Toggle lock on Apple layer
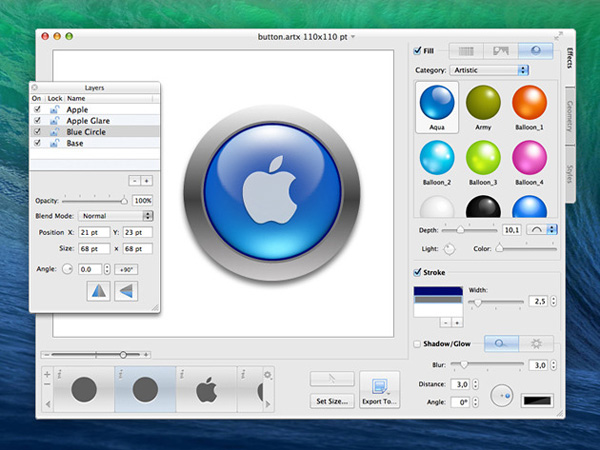This screenshot has width=600, height=450. click(x=54, y=109)
